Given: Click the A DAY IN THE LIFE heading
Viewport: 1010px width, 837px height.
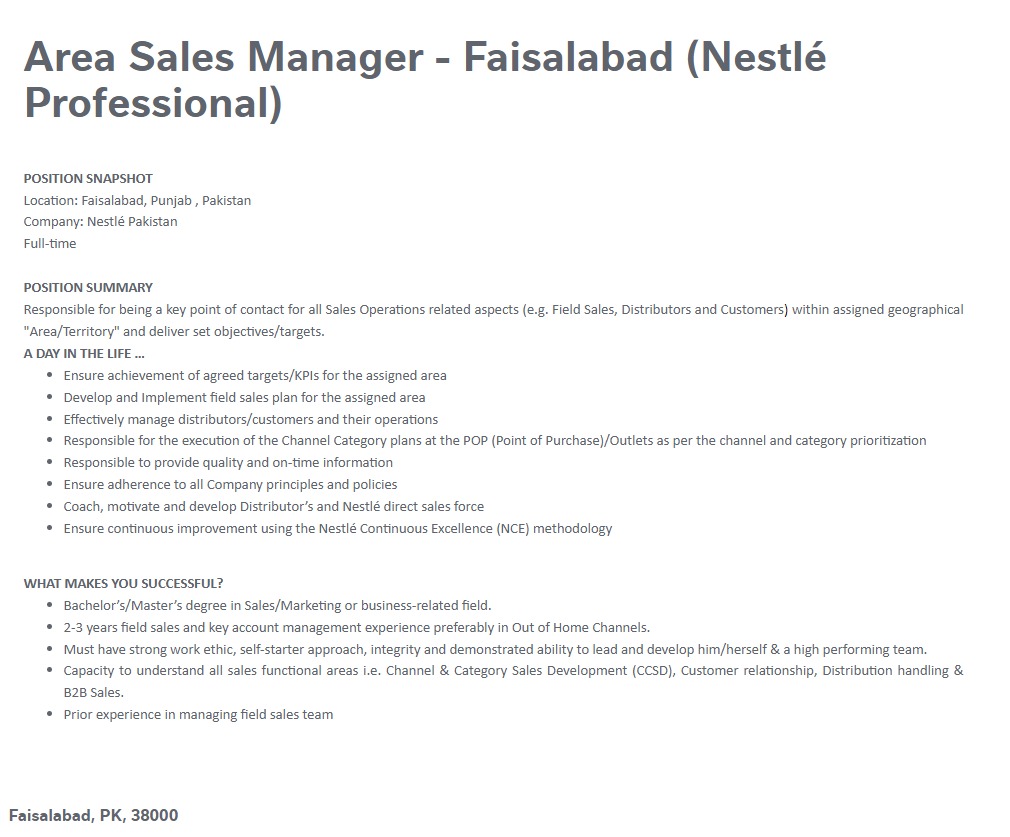Looking at the screenshot, I should tap(84, 353).
